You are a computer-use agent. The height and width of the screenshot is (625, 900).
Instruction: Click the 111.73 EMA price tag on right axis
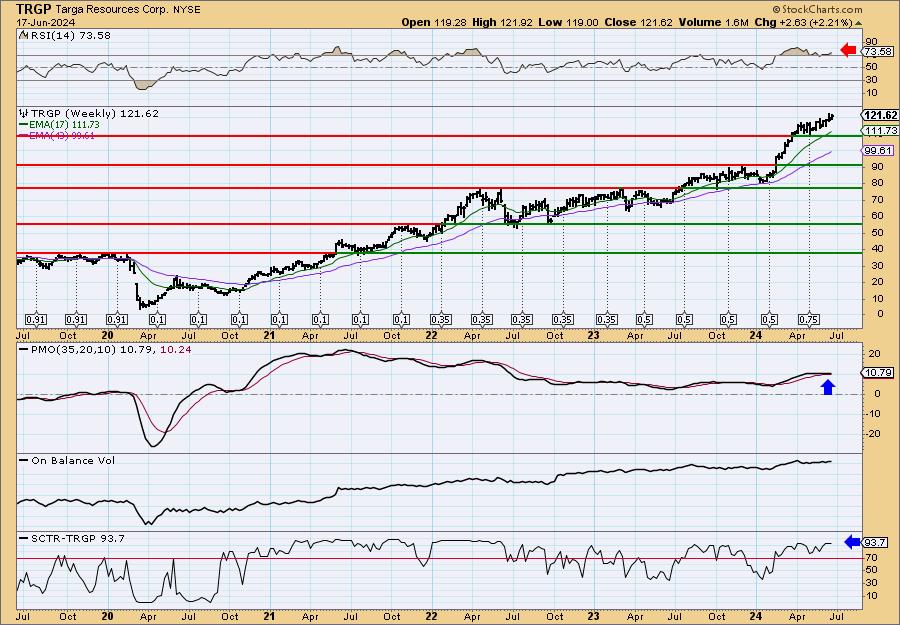[x=880, y=131]
